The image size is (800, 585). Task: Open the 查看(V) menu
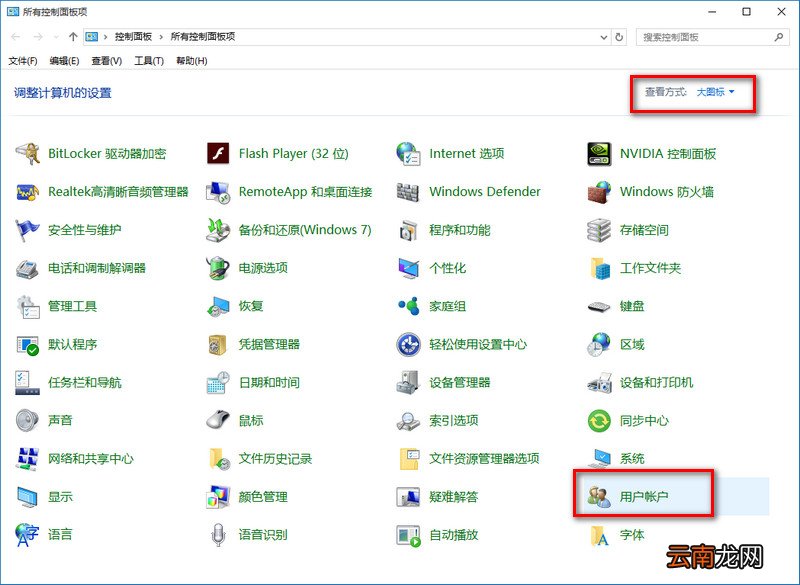pyautogui.click(x=107, y=61)
